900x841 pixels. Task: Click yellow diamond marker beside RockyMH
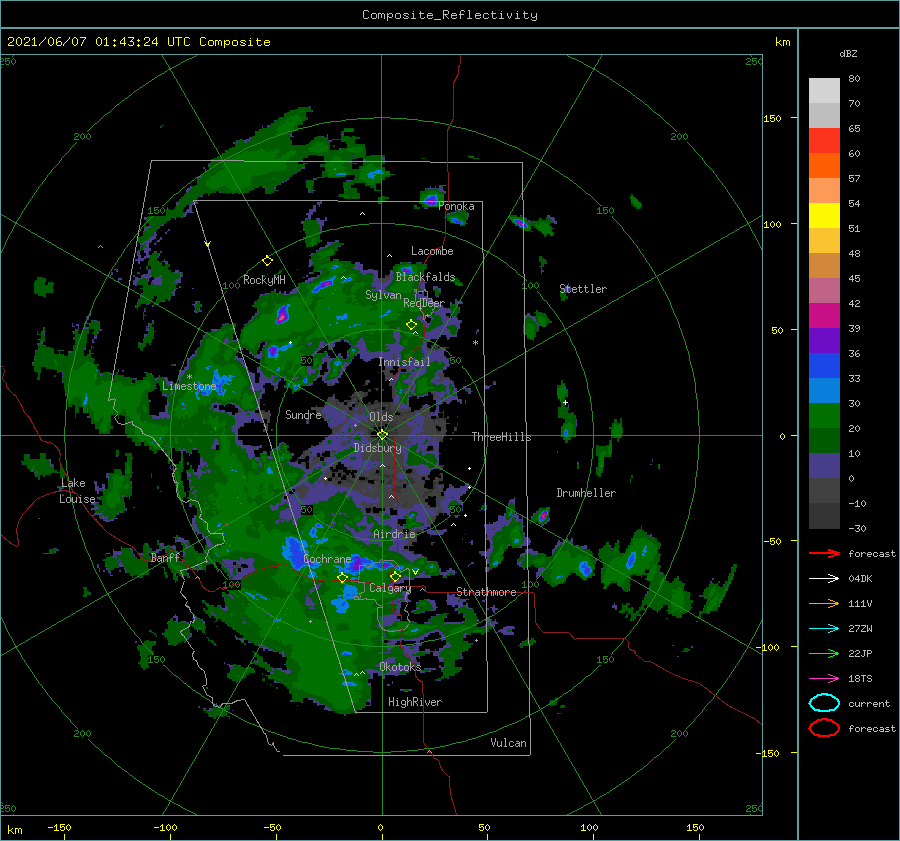click(267, 261)
